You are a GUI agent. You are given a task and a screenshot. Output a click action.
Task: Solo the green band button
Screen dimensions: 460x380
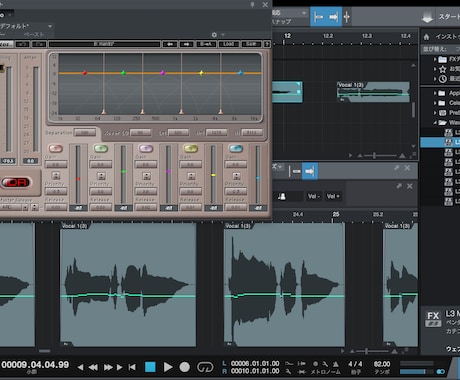pyautogui.click(x=101, y=148)
